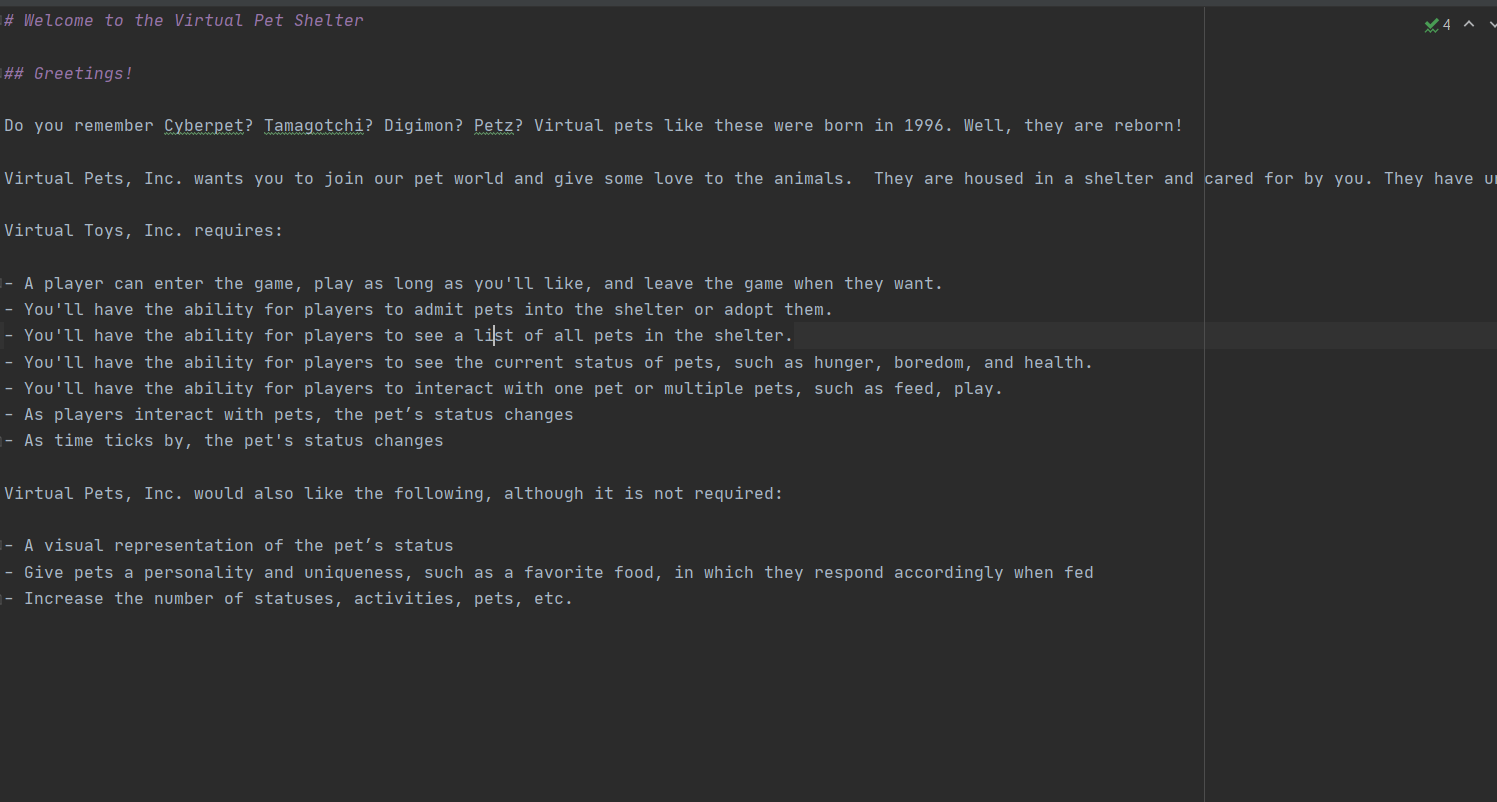Click the problem count number 4
This screenshot has width=1497, height=802.
click(1446, 25)
